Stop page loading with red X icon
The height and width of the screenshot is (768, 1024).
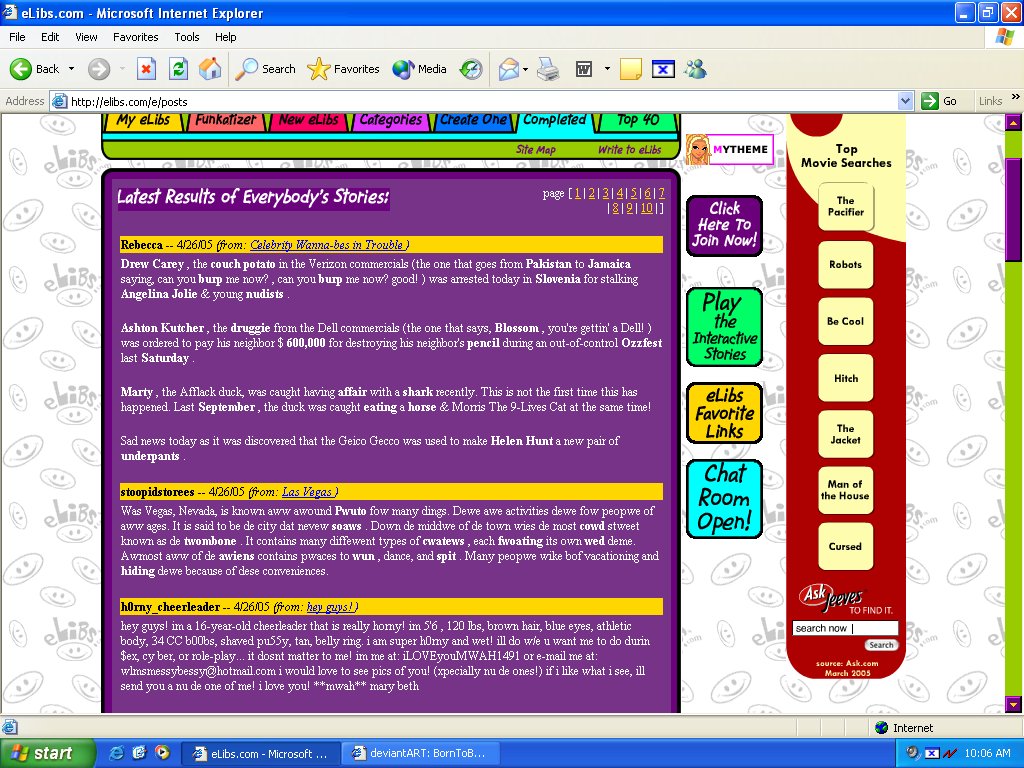coord(146,69)
